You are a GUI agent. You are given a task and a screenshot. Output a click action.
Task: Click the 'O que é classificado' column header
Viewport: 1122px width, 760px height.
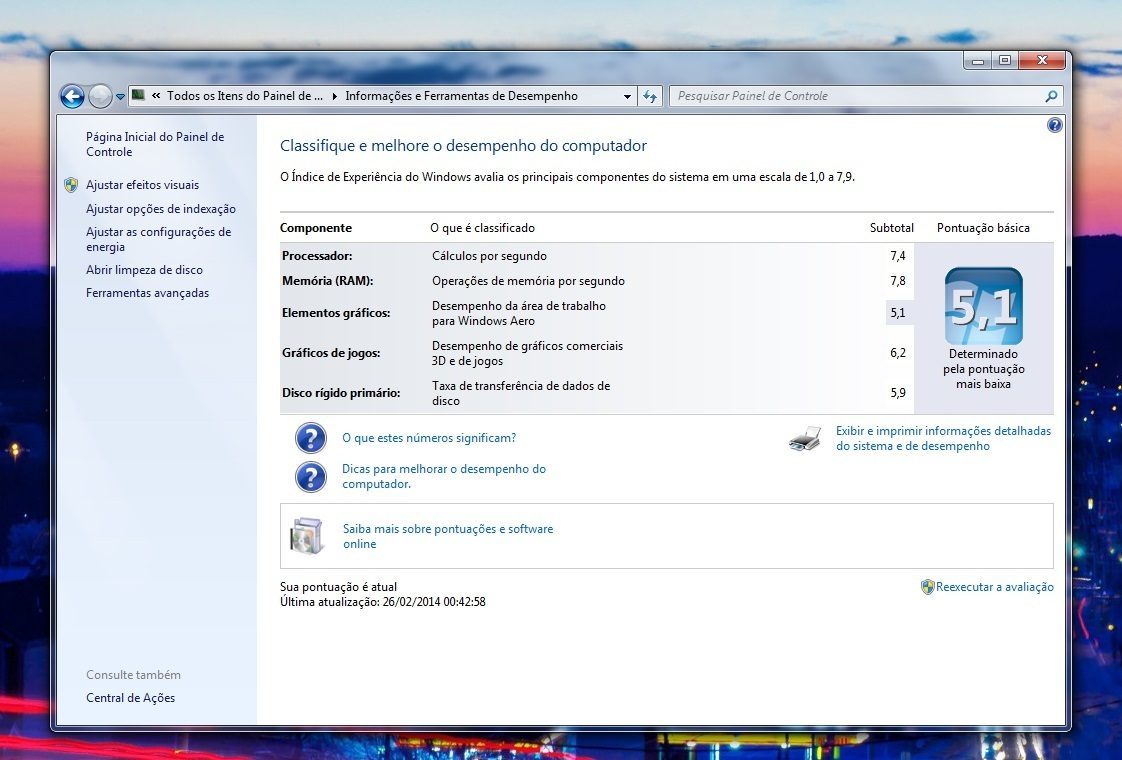click(x=482, y=228)
